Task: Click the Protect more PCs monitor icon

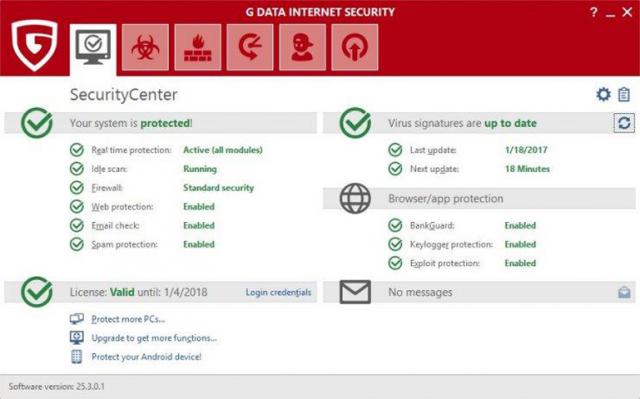Action: click(x=77, y=319)
